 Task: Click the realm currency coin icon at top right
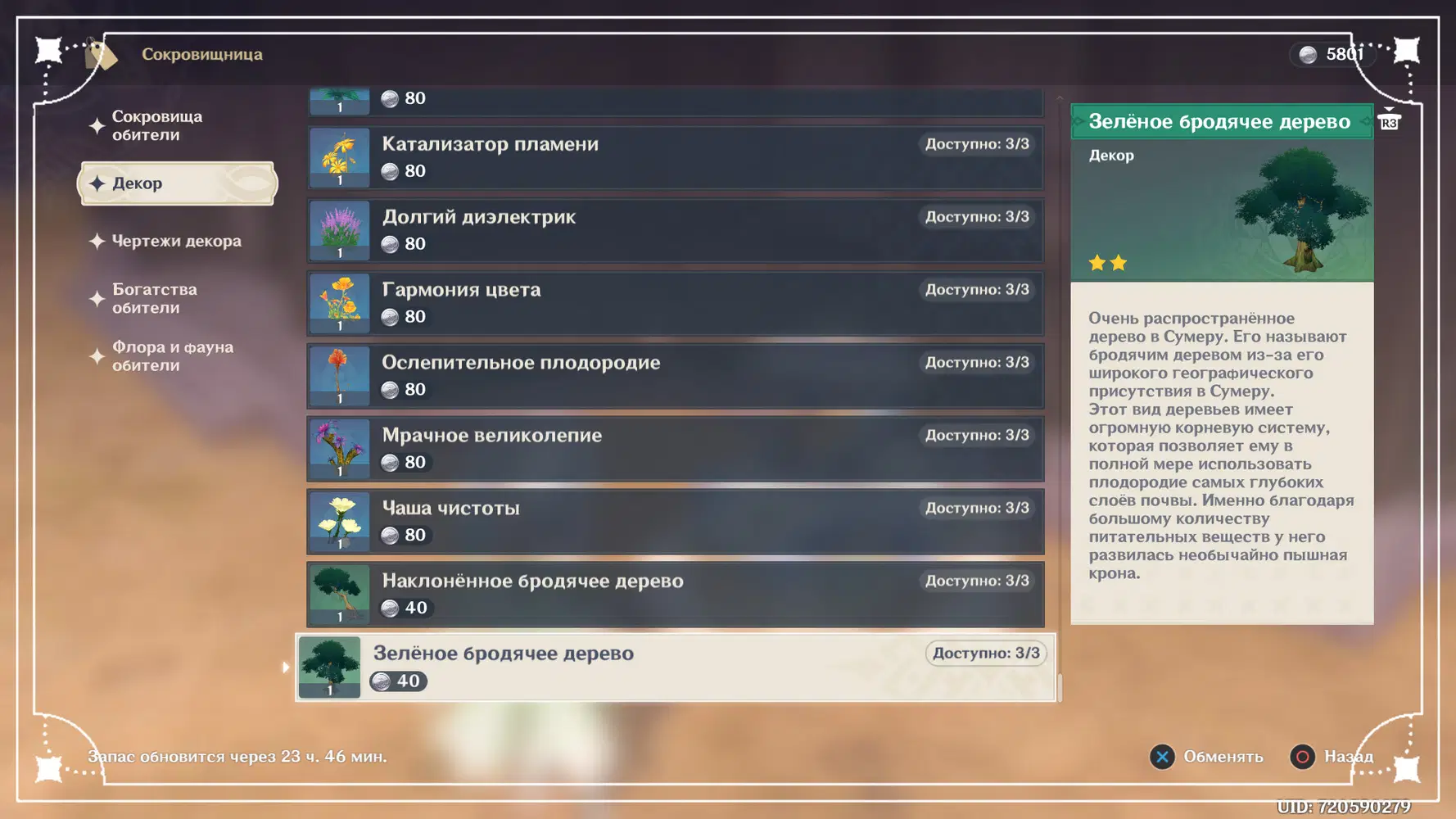(1308, 55)
